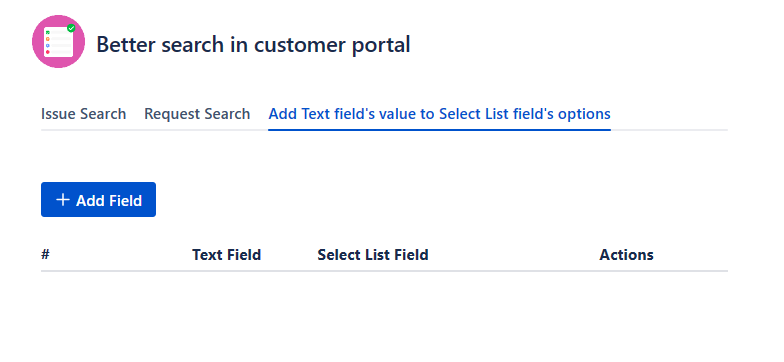Switch to the Issue Search tab
This screenshot has width=784, height=362.
coord(84,114)
